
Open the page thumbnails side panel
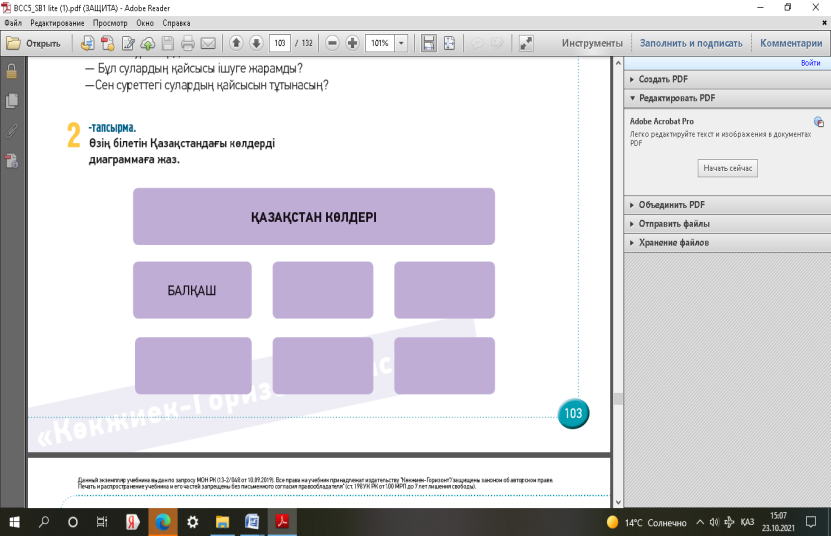pos(12,100)
